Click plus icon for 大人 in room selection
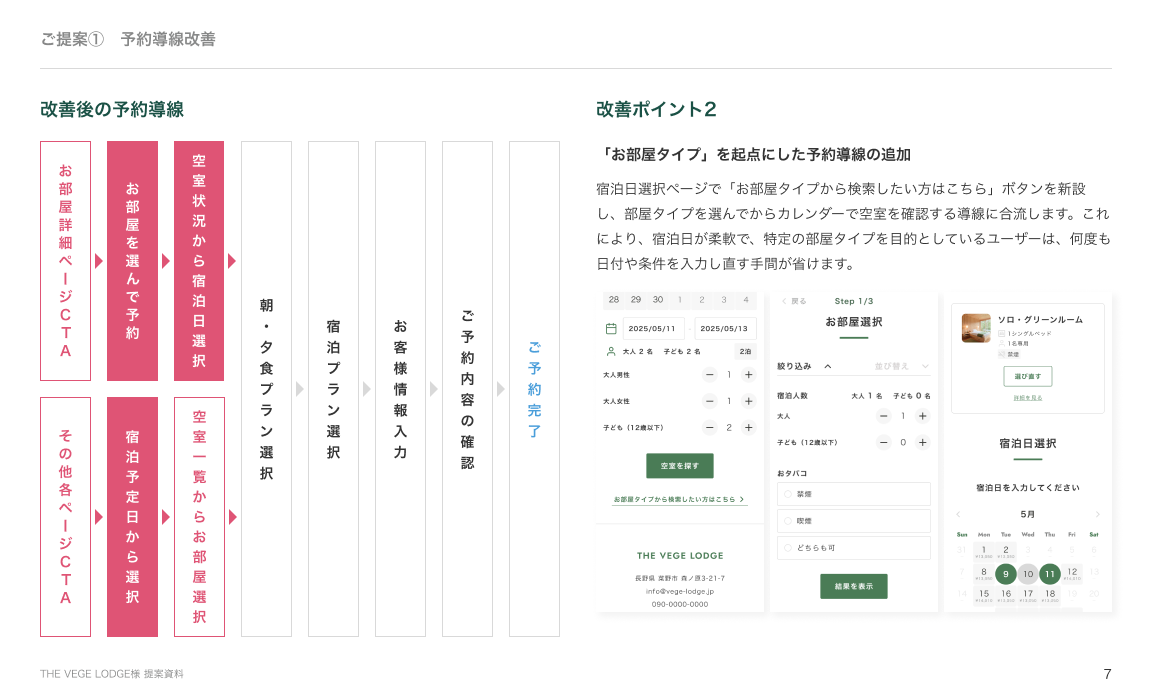Screen dimensions: 1152x700 point(922,416)
